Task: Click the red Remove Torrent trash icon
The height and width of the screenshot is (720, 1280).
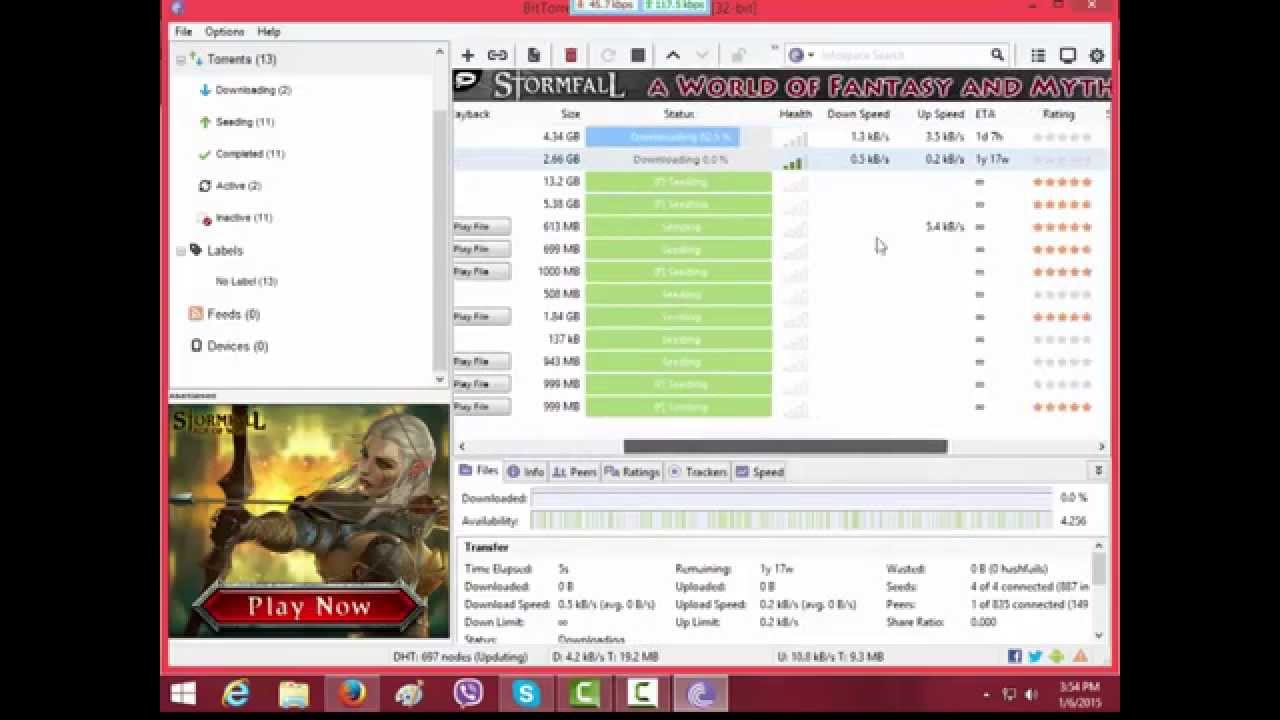Action: (x=571, y=55)
